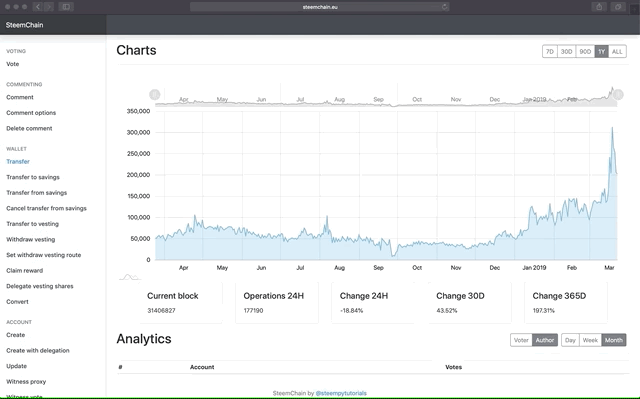Open Transfer to savings
Viewport: 640px width, 399px height.
click(33, 177)
